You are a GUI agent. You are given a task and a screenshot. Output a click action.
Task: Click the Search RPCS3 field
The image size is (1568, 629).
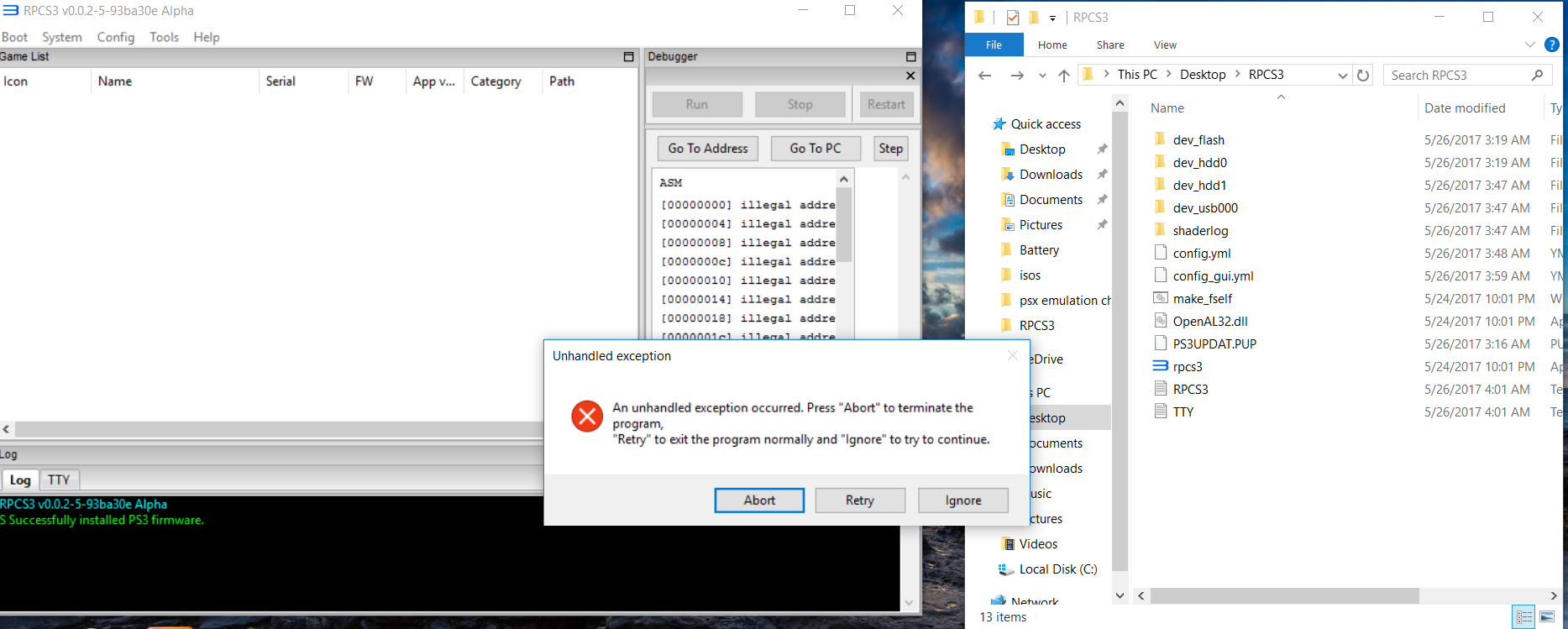coord(1466,75)
